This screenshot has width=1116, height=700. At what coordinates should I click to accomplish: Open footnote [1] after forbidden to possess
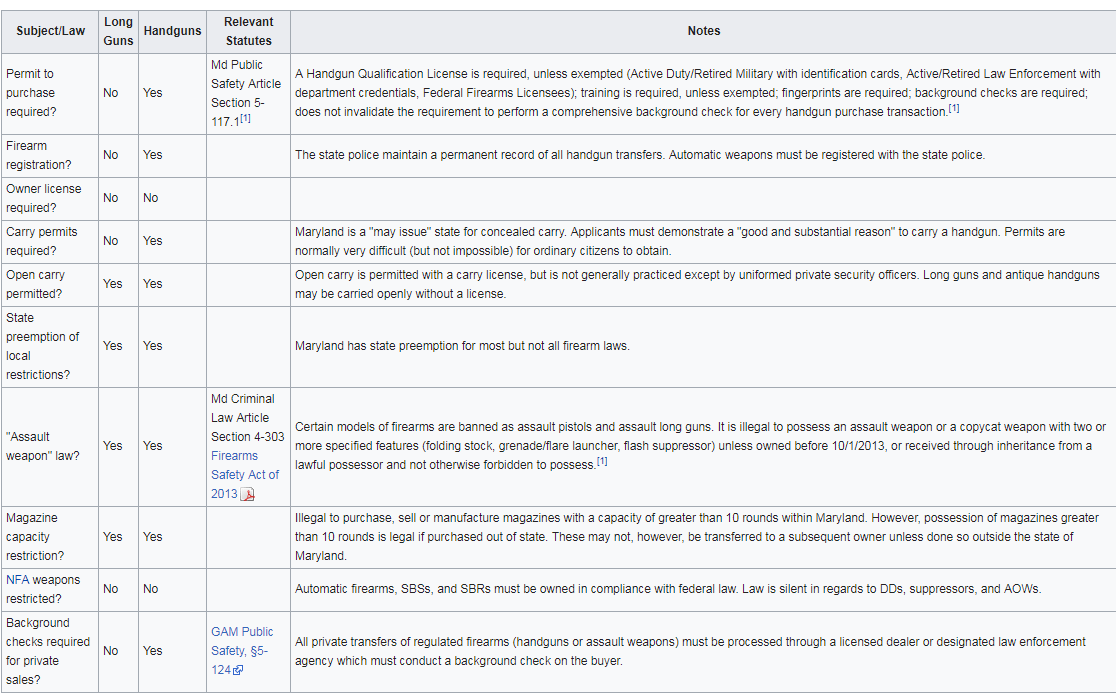coord(602,462)
